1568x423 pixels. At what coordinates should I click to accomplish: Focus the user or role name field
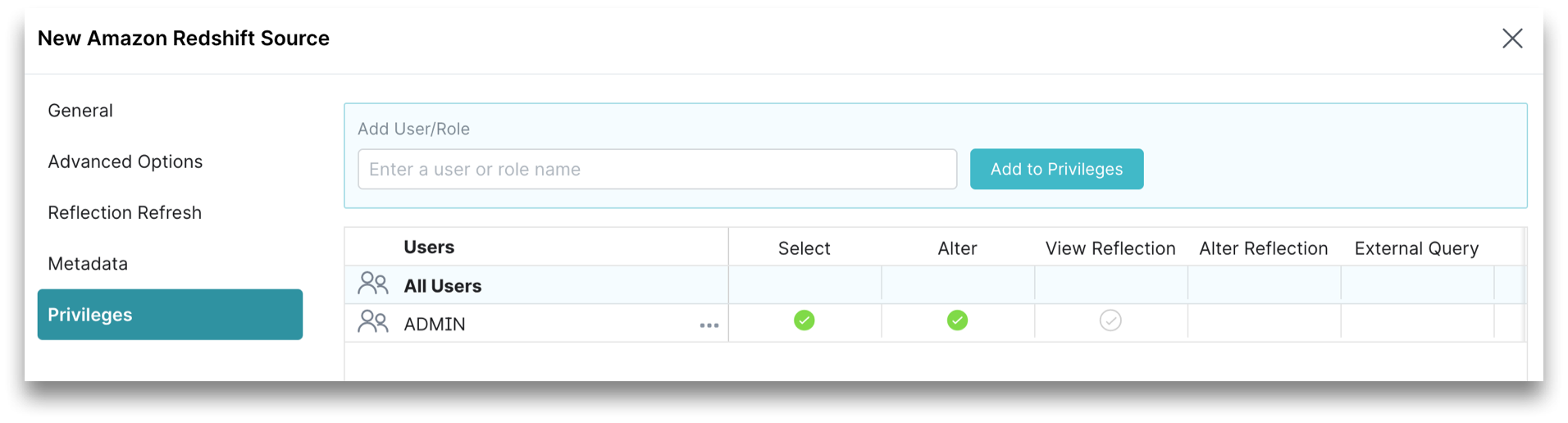click(657, 170)
